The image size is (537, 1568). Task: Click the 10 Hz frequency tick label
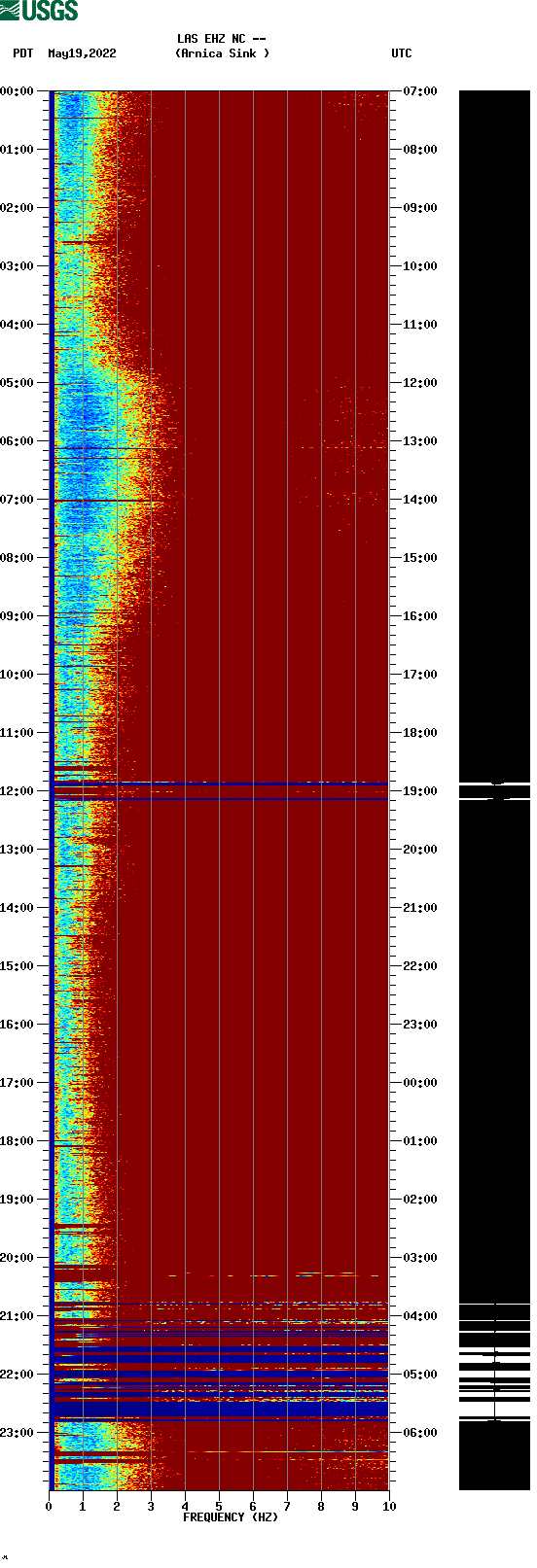point(389,1507)
